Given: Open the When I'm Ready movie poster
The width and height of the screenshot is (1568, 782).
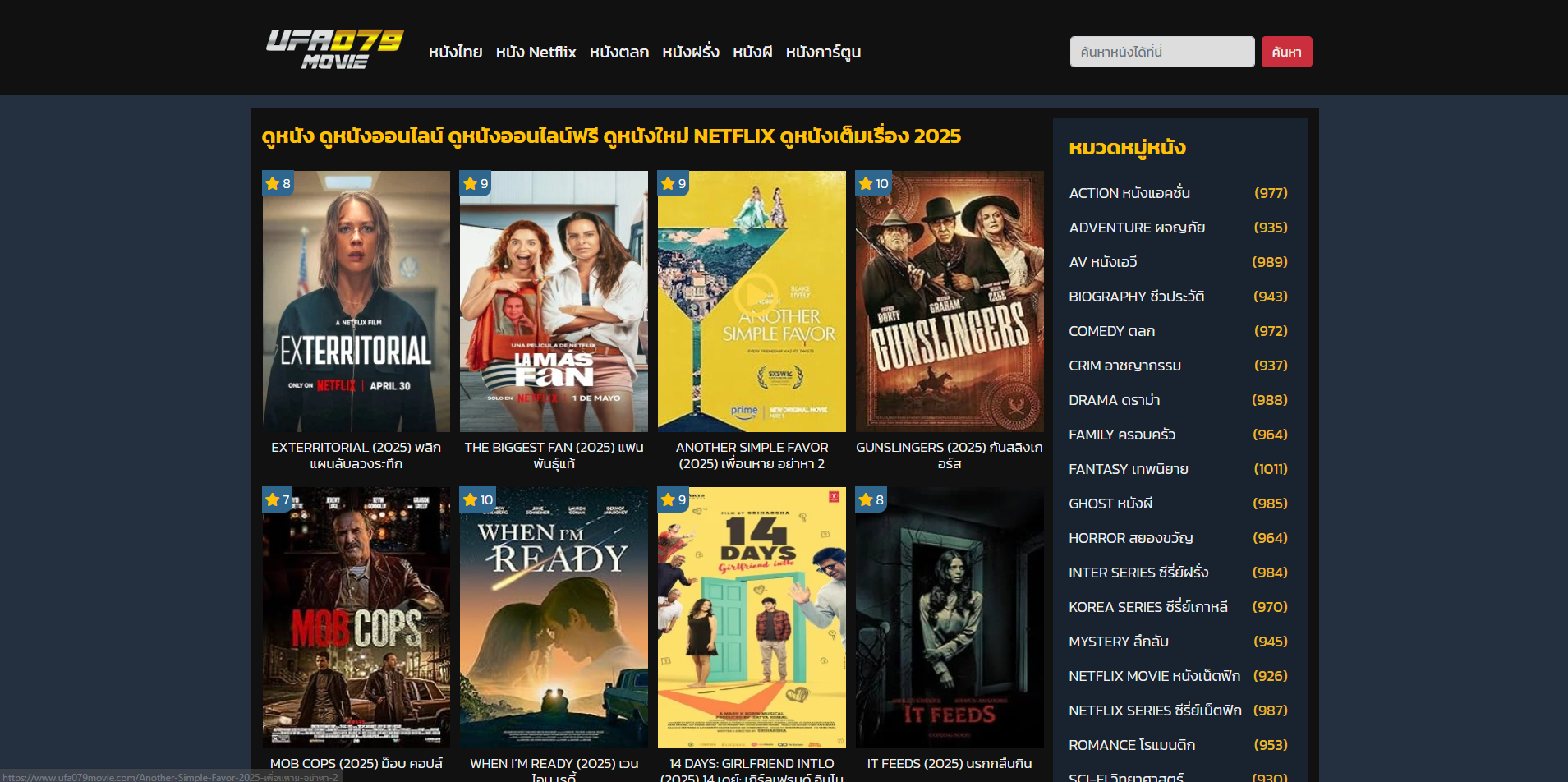Looking at the screenshot, I should [x=554, y=618].
